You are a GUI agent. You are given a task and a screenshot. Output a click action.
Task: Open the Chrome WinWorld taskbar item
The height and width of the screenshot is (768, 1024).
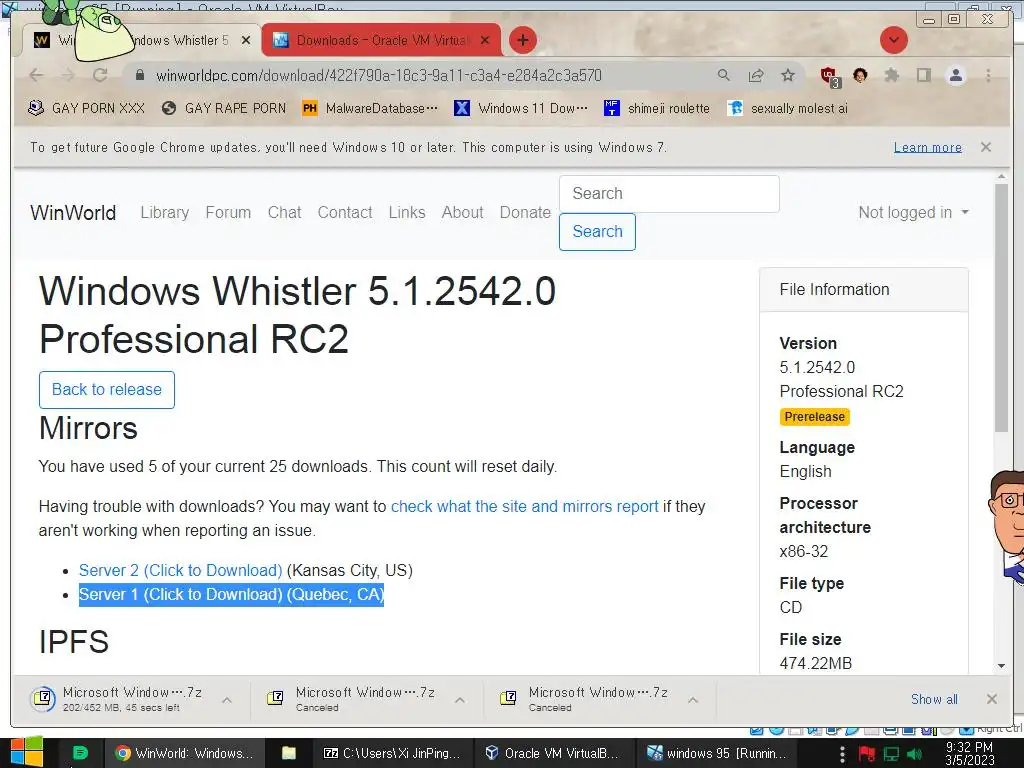click(x=185, y=753)
